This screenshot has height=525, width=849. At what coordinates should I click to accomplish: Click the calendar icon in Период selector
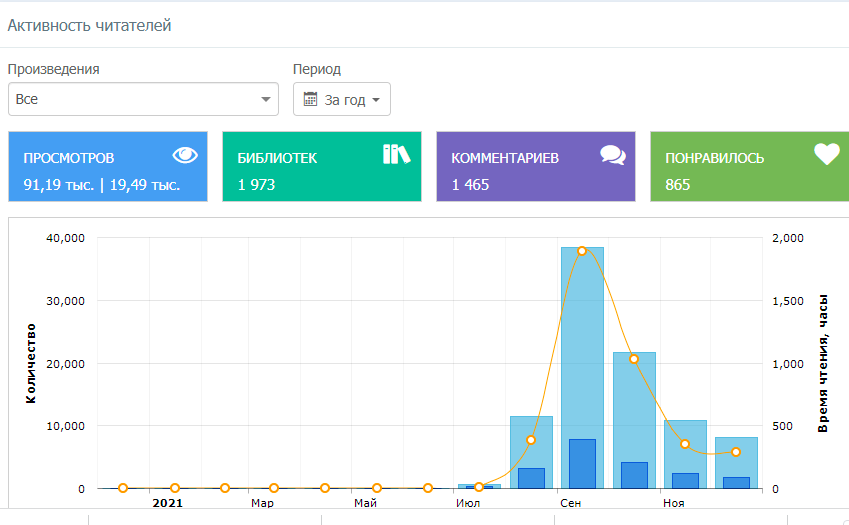[310, 100]
